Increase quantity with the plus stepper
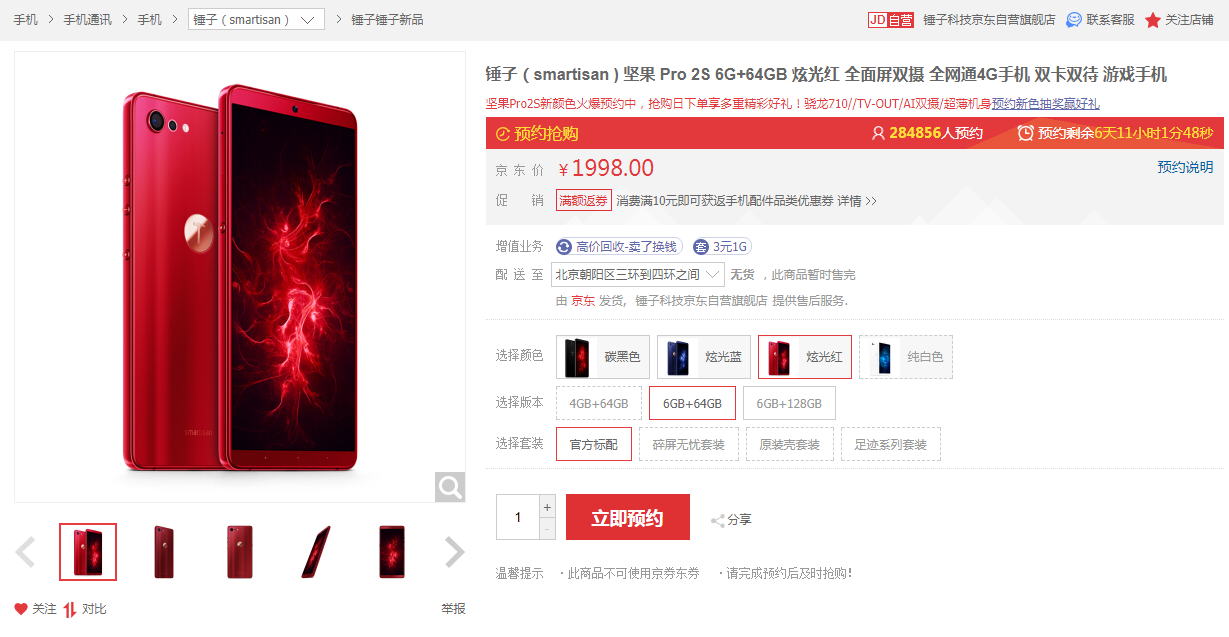The height and width of the screenshot is (637, 1229). click(547, 506)
